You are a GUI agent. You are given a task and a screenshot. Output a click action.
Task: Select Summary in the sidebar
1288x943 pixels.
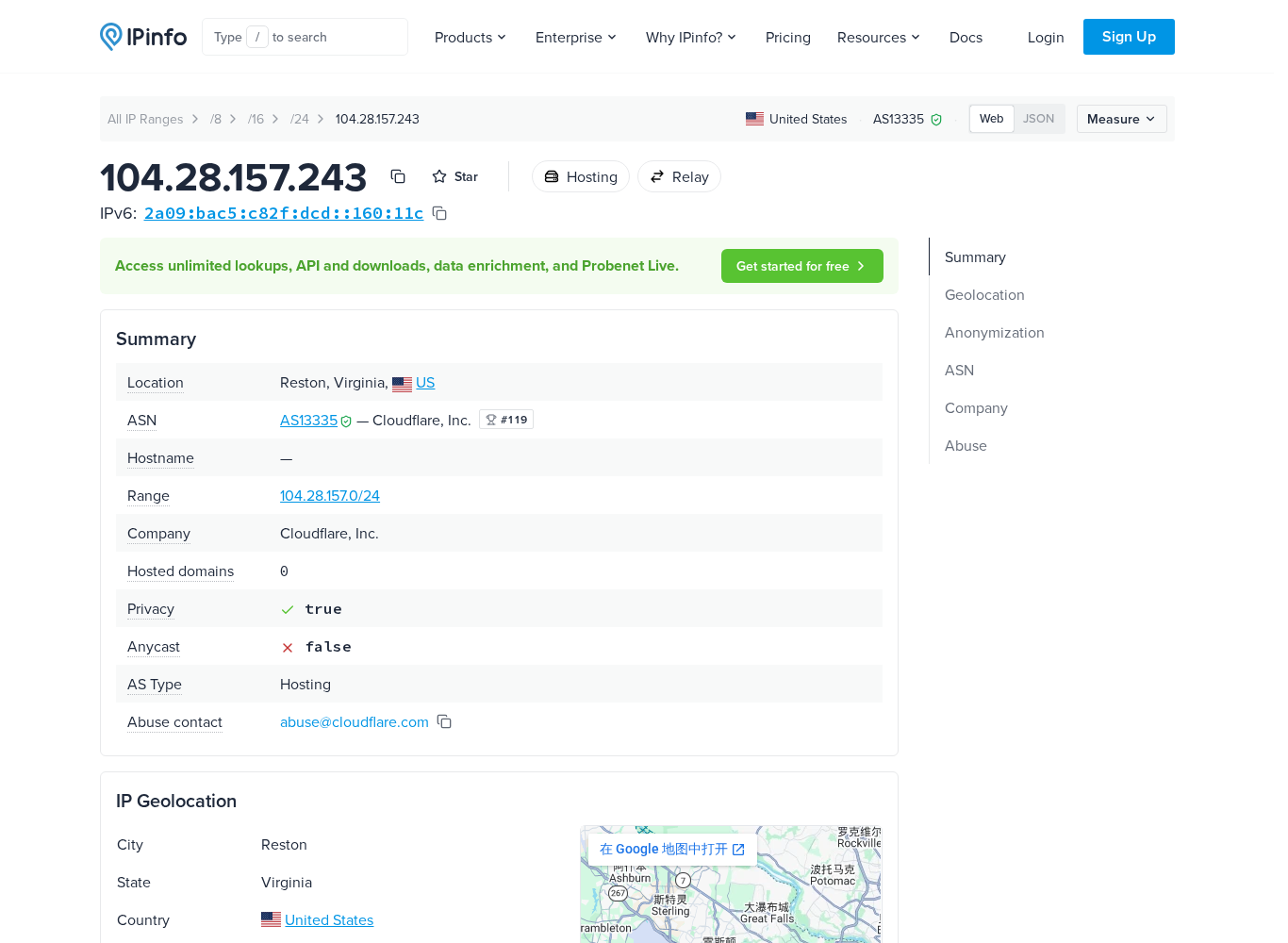pos(975,256)
